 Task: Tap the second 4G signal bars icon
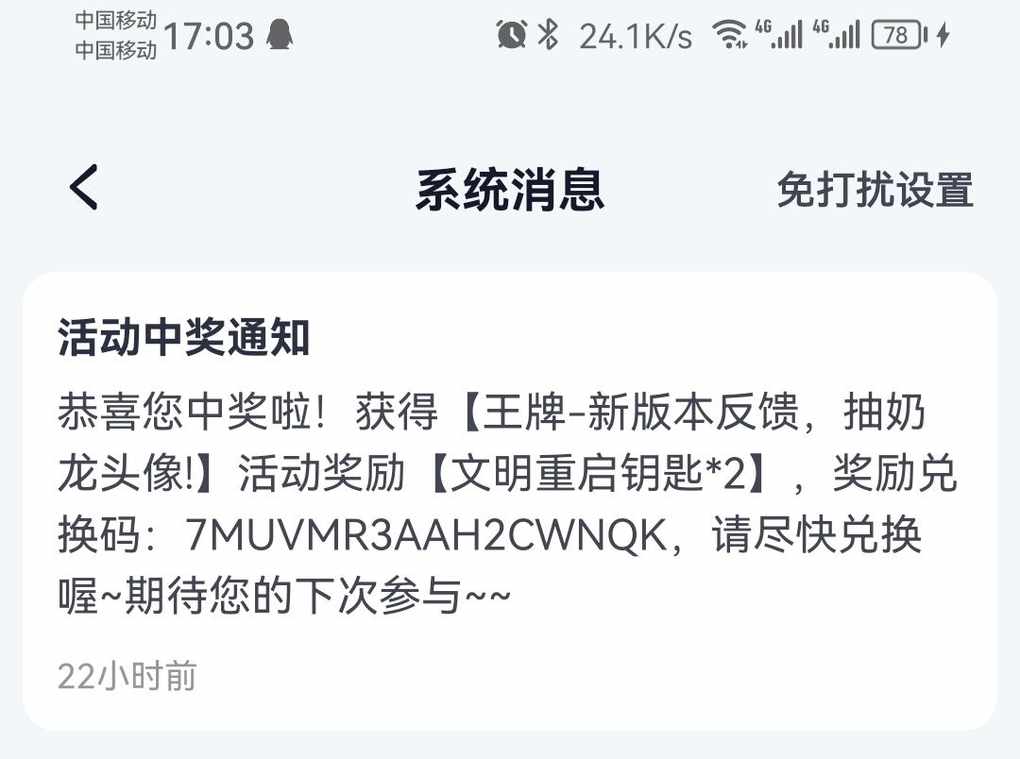pyautogui.click(x=837, y=34)
